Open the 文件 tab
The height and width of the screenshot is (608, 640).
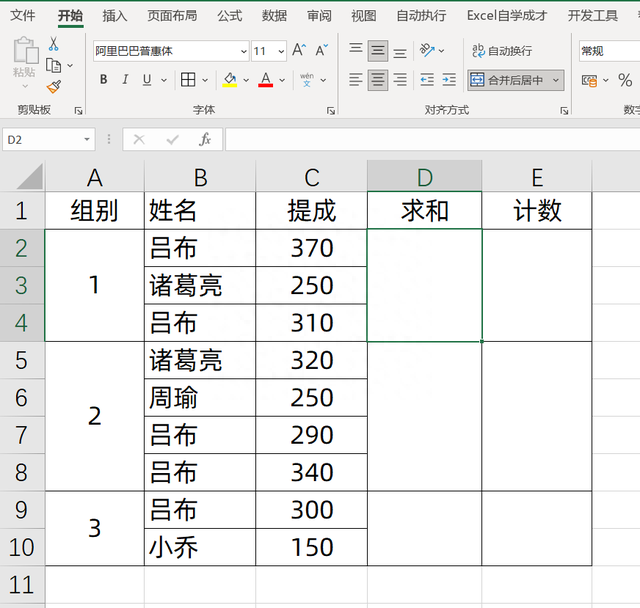(22, 16)
